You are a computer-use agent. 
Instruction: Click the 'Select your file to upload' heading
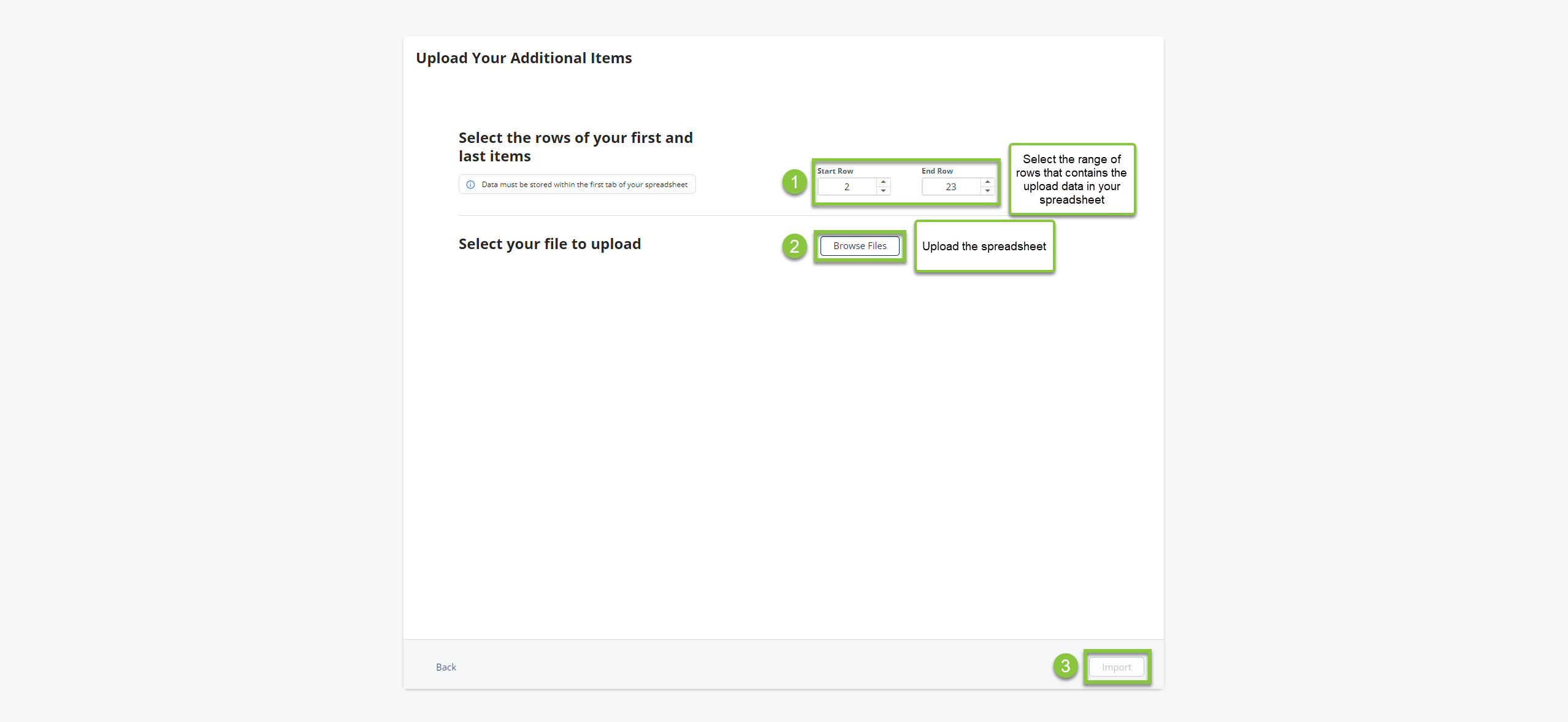pos(549,244)
